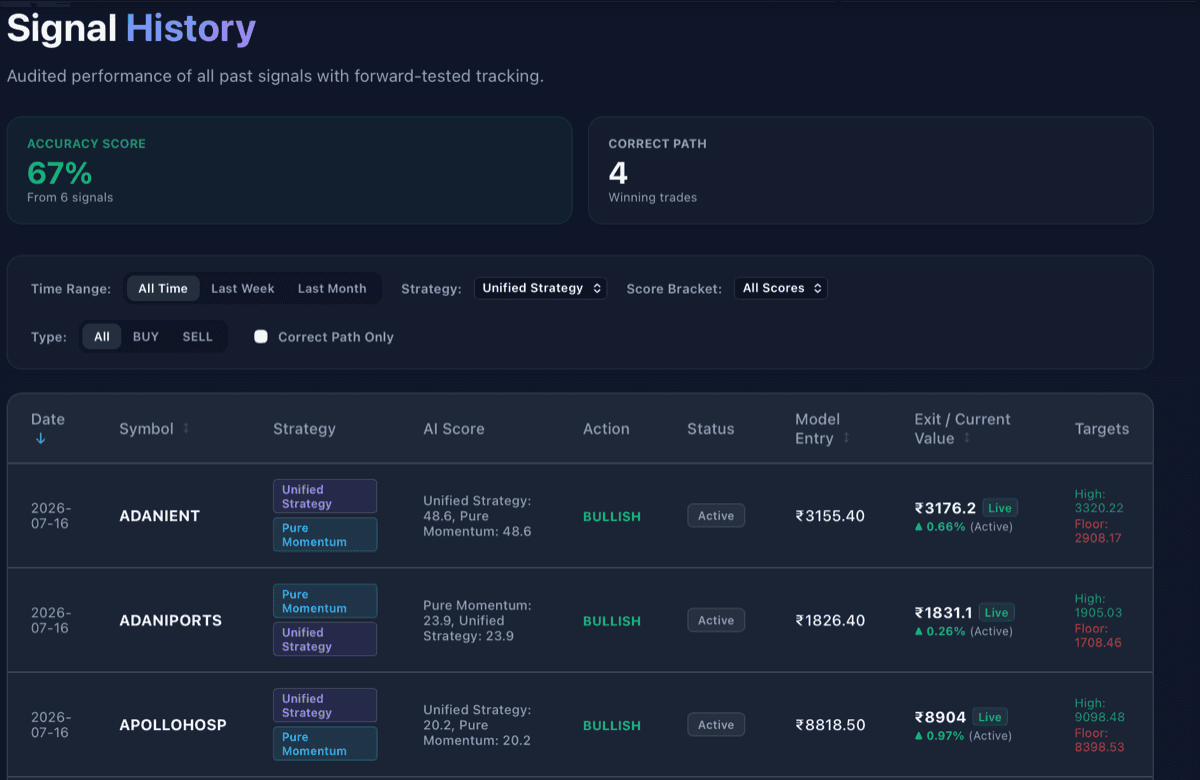Select the All signal type filter

[x=102, y=337]
